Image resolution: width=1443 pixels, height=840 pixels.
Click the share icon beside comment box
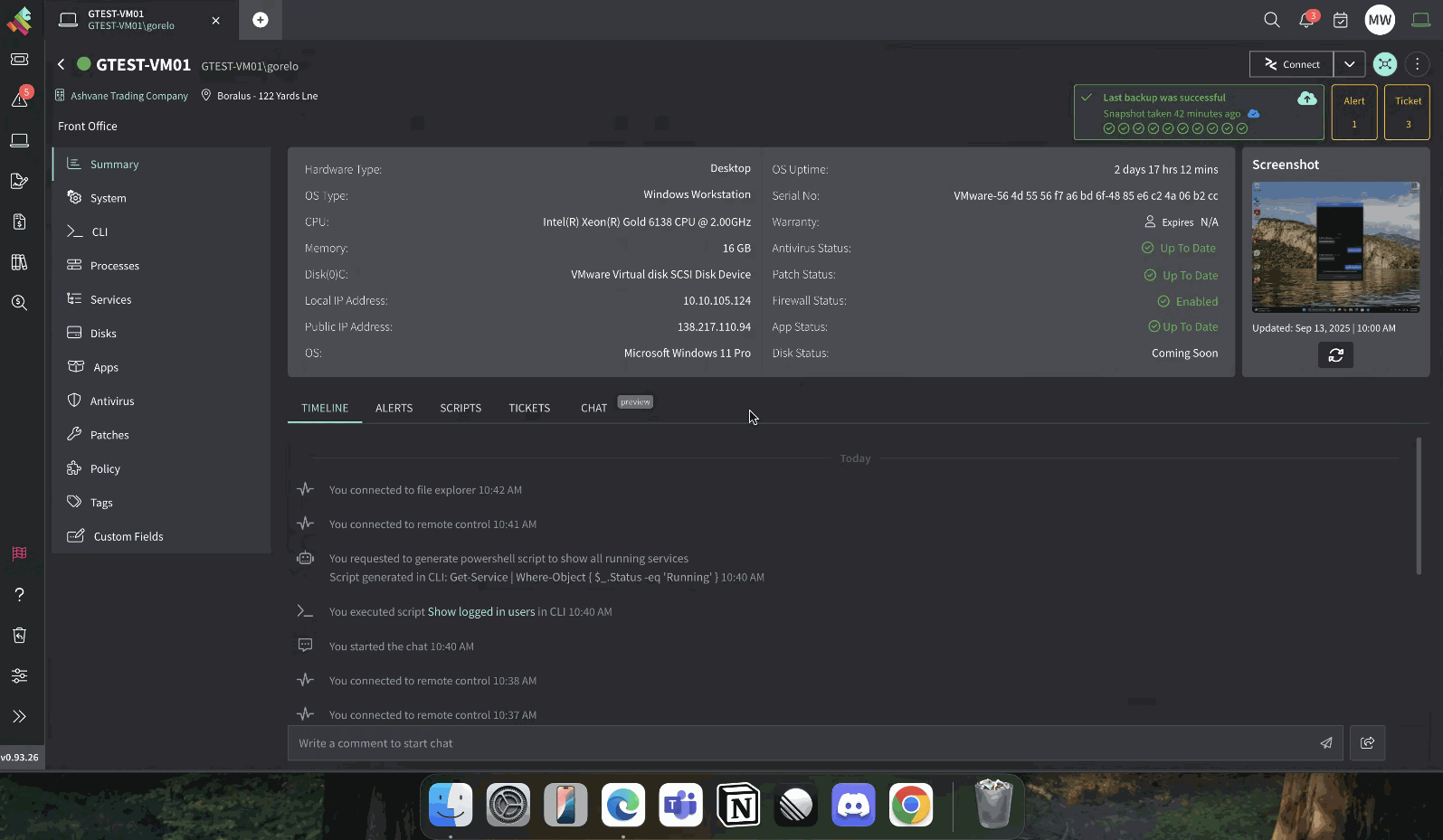click(1367, 743)
